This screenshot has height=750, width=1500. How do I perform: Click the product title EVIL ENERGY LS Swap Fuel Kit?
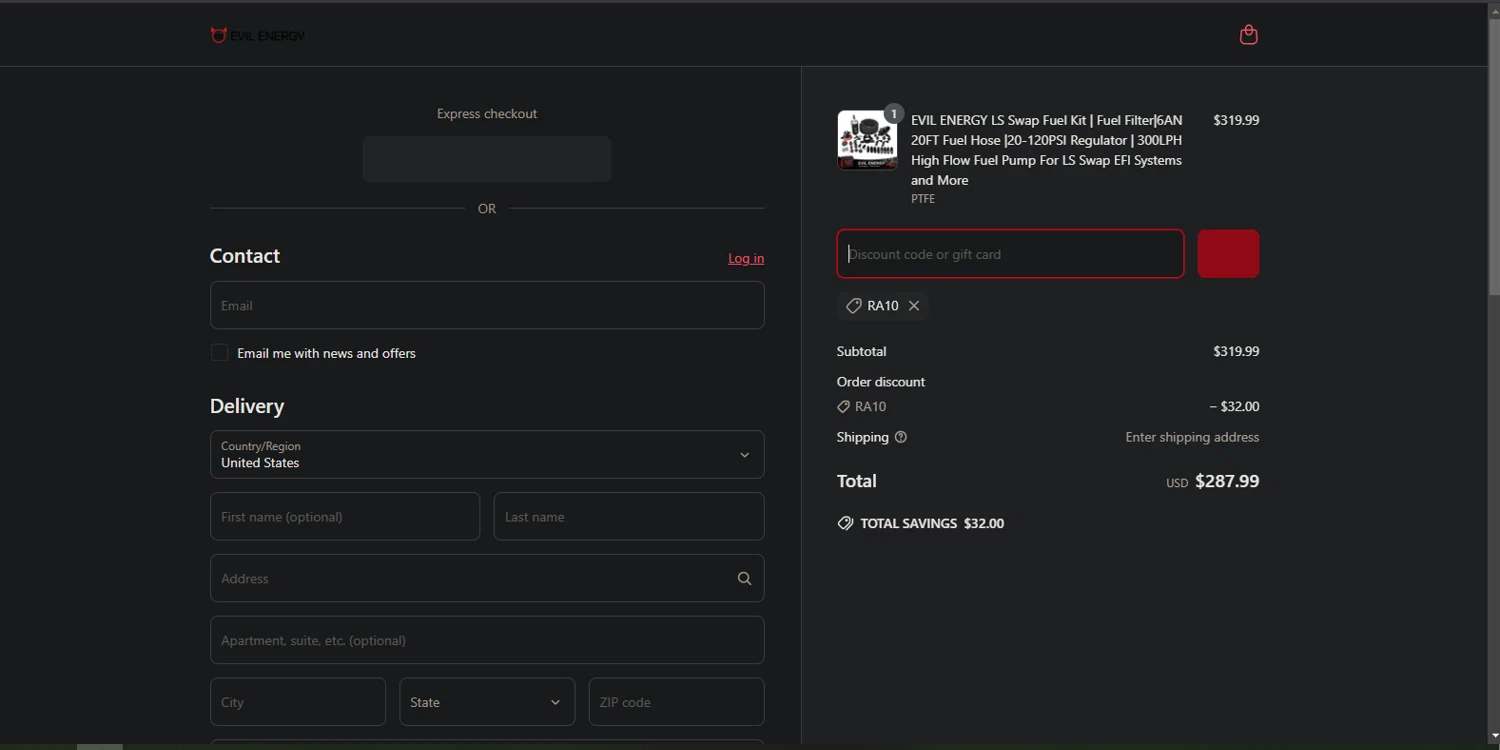tap(1046, 150)
